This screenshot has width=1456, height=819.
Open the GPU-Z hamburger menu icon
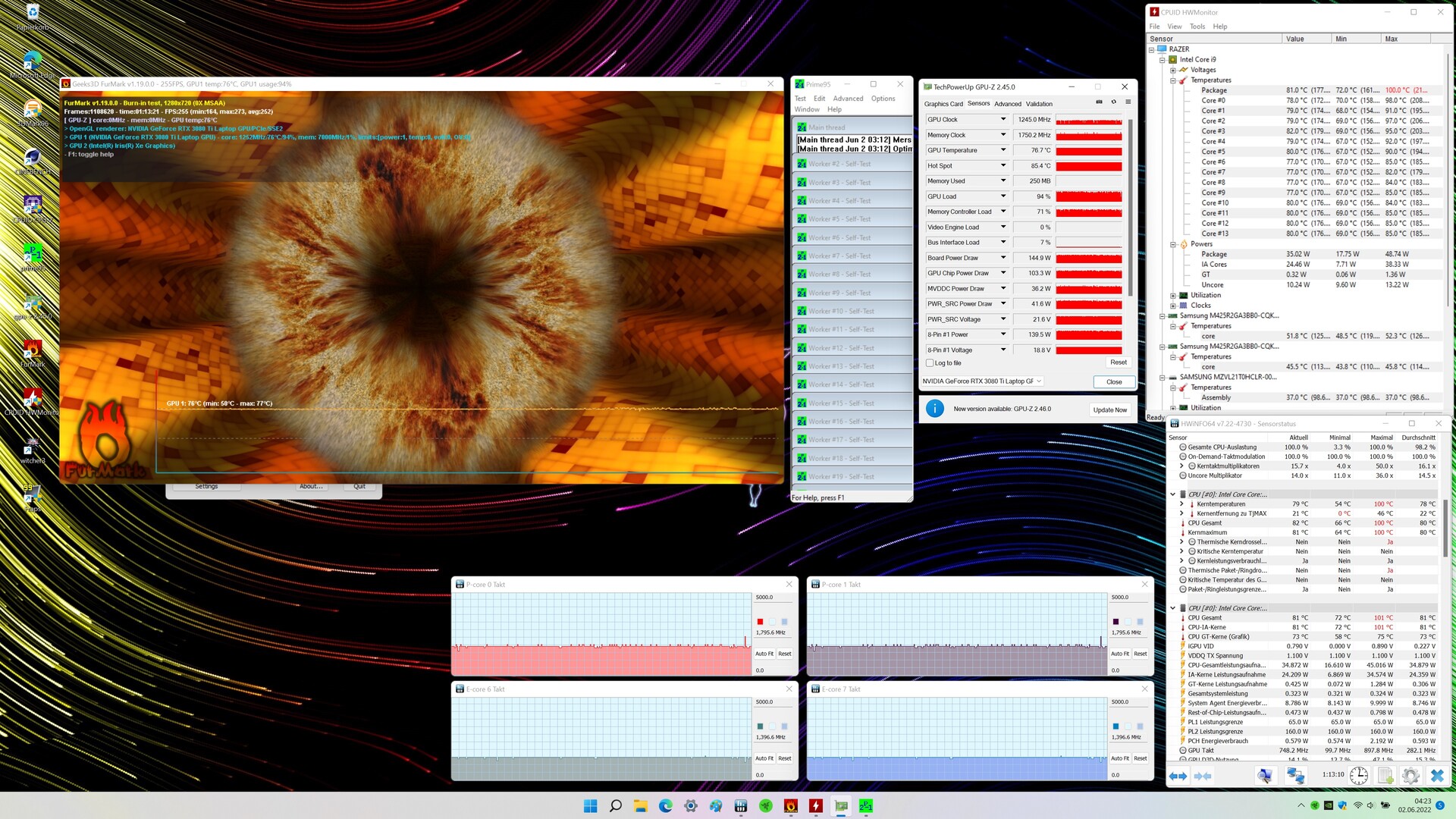[x=1128, y=102]
